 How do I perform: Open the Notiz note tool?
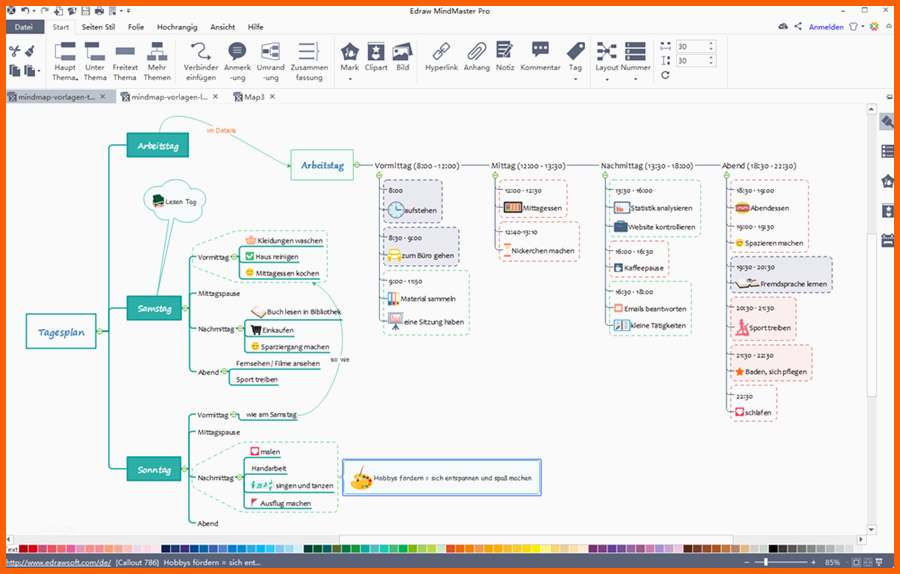pos(505,57)
